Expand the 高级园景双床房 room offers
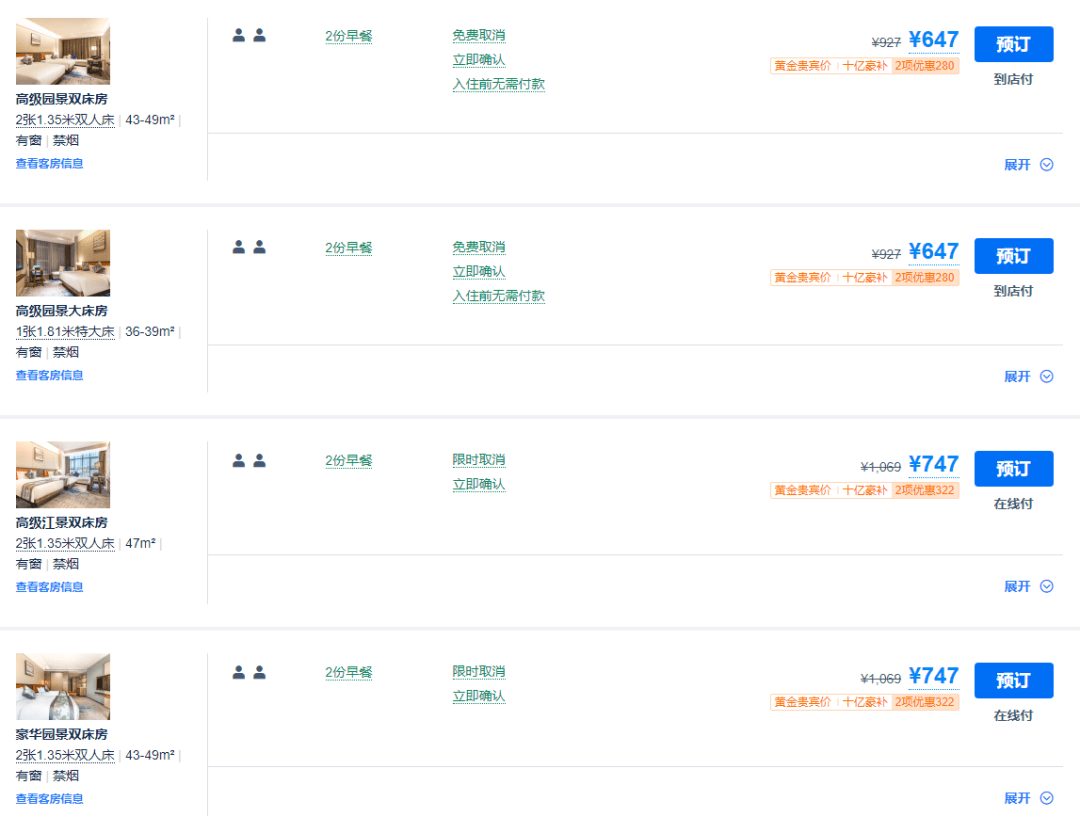 tap(1028, 165)
